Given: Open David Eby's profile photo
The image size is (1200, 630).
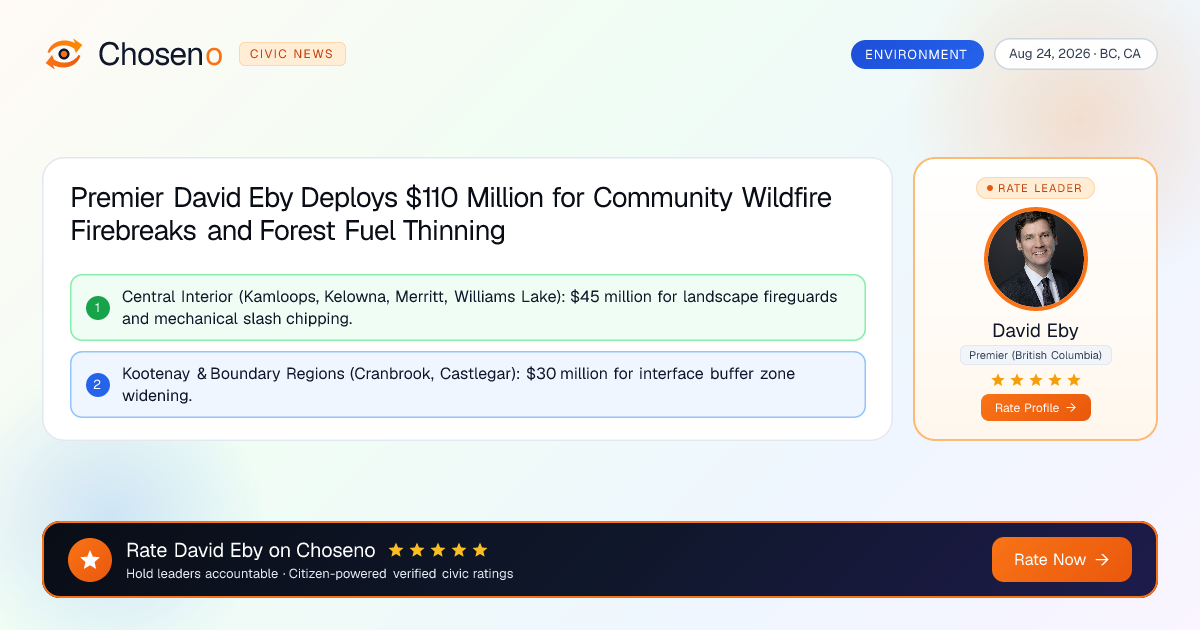Looking at the screenshot, I should click(x=1035, y=259).
